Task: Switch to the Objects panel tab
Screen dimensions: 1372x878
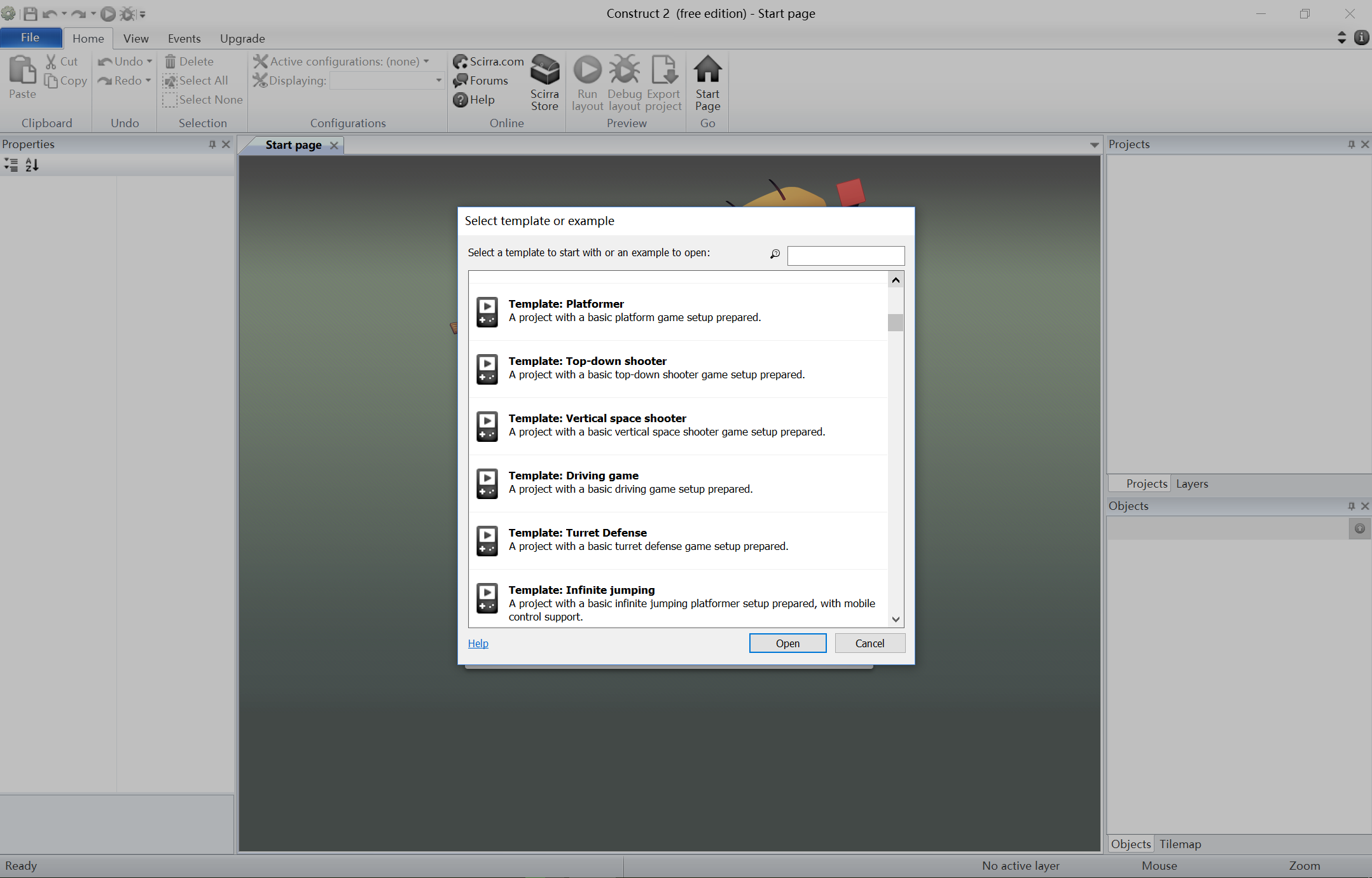Action: click(x=1131, y=844)
